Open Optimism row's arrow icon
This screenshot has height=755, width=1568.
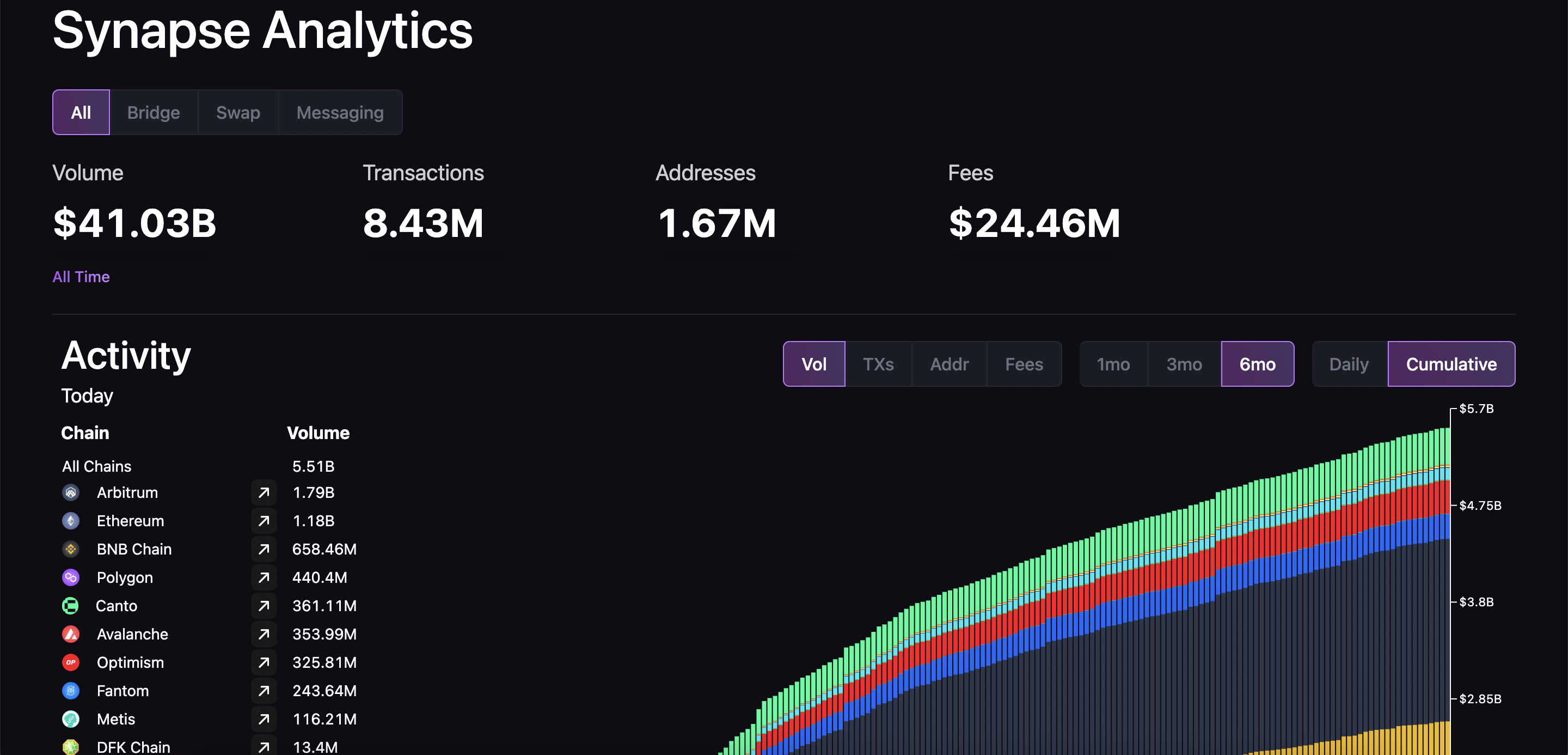click(x=264, y=662)
